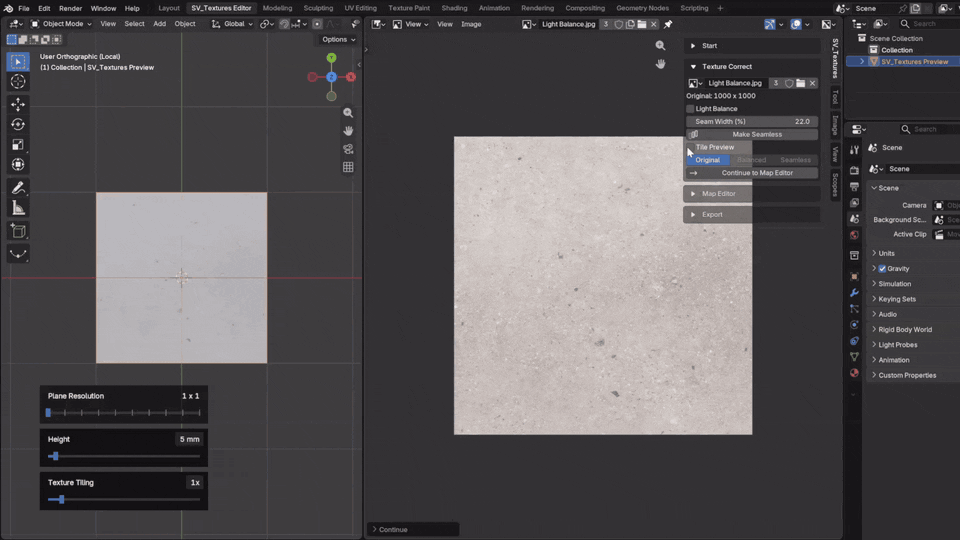Toggle the Gravity checkbox
960x540 pixels.
coord(882,269)
